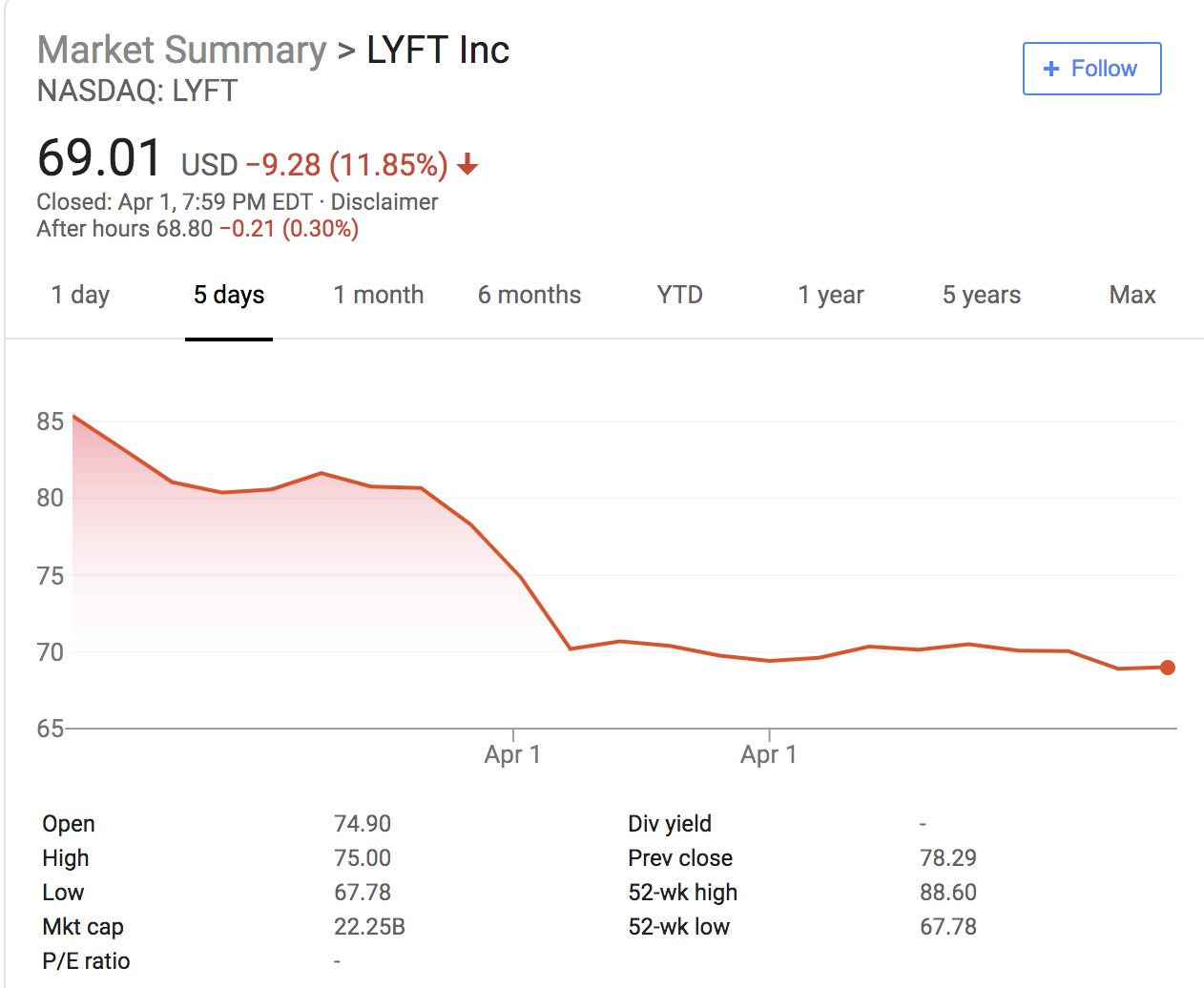The width and height of the screenshot is (1204, 988).
Task: Switch to the 1 day tab
Action: pos(80,295)
